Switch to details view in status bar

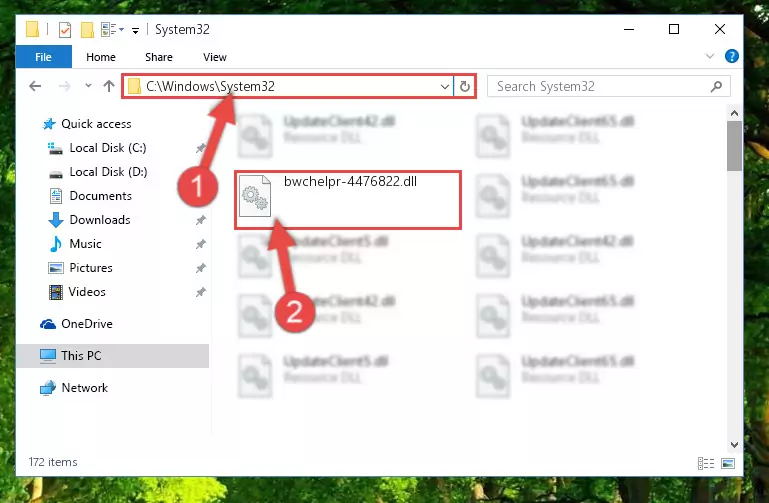point(706,463)
